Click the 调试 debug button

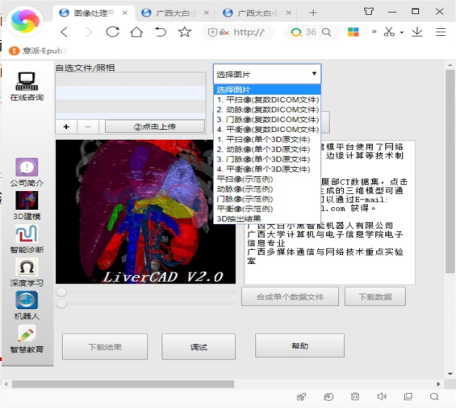pos(199,347)
